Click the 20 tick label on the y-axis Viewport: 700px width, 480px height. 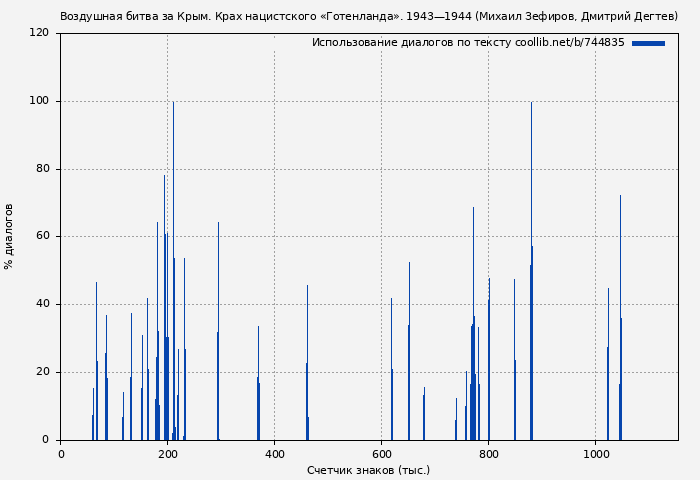tap(42, 372)
